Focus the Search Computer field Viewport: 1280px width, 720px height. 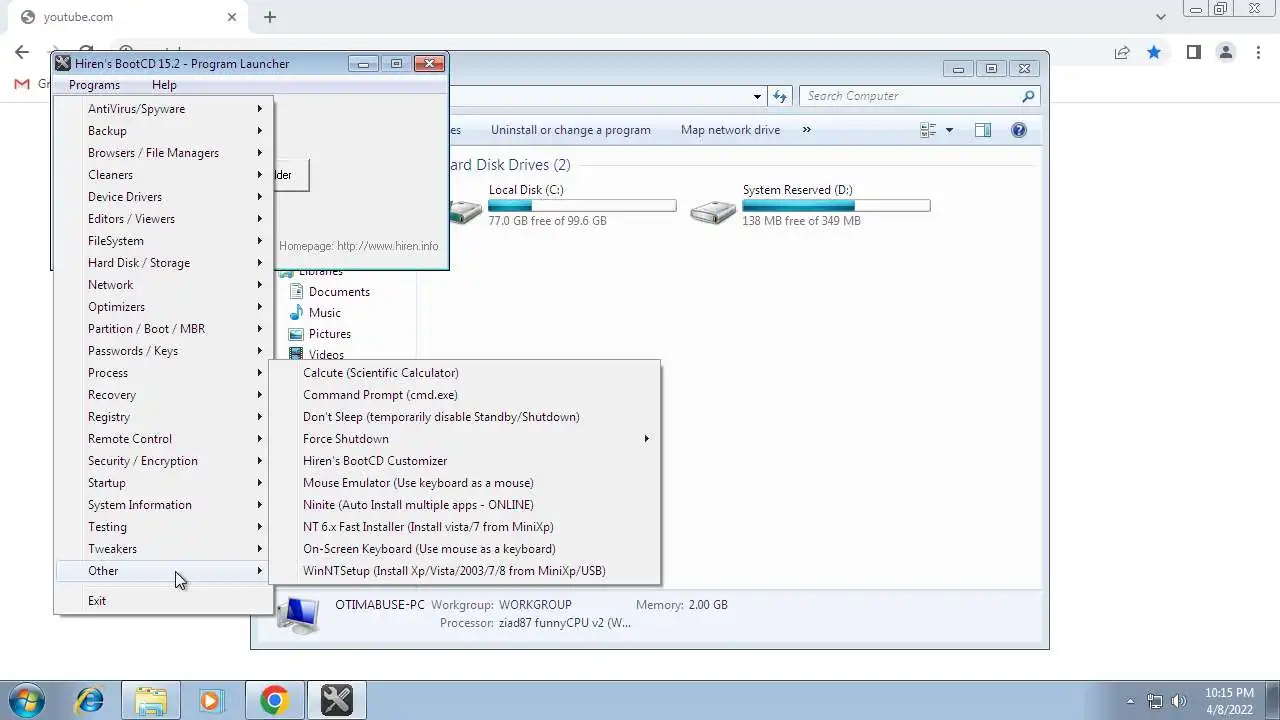pyautogui.click(x=919, y=96)
